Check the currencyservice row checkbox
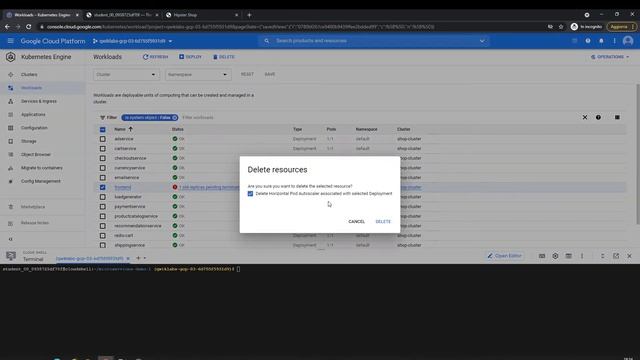This screenshot has width=640, height=360. 102,168
